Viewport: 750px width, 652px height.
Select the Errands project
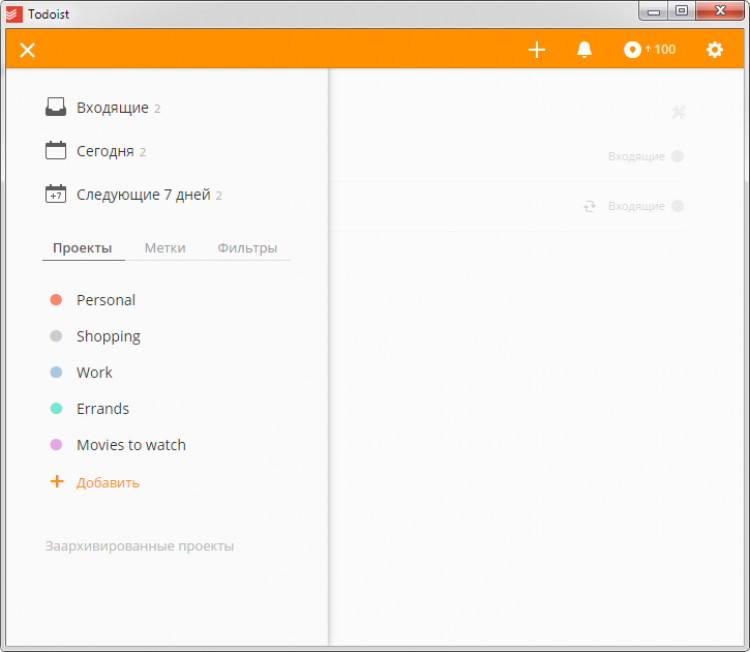pyautogui.click(x=103, y=409)
